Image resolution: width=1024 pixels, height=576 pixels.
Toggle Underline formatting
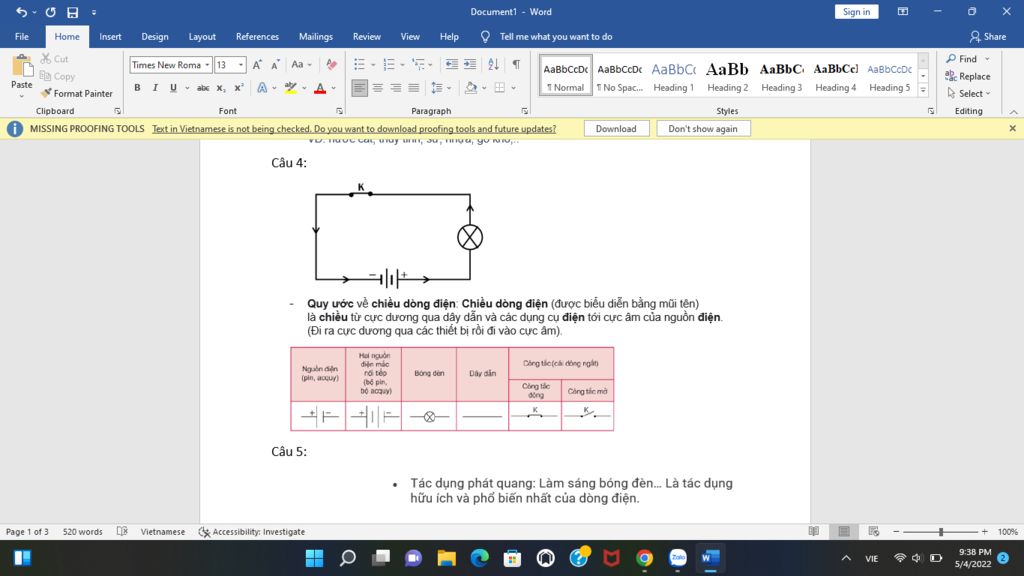point(173,88)
